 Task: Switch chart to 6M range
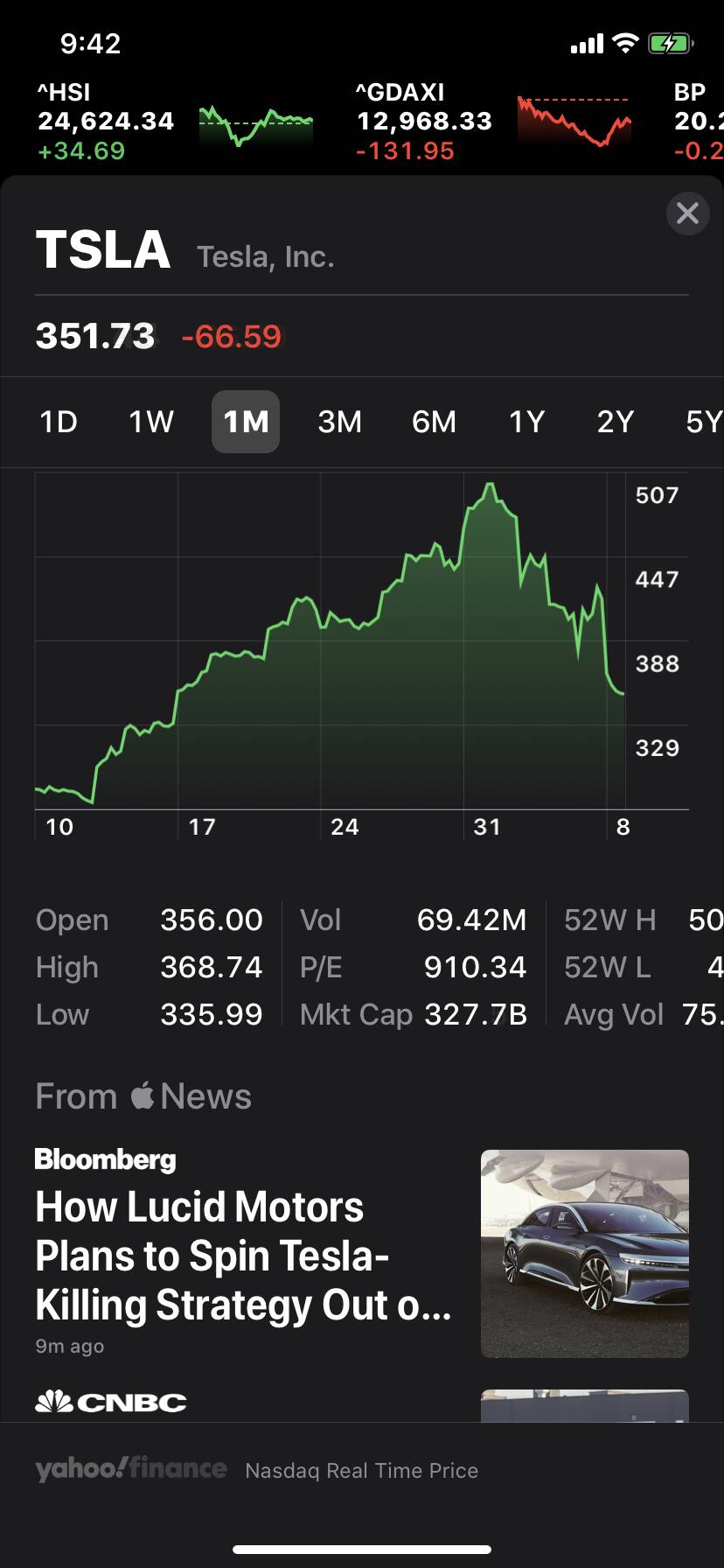[434, 422]
